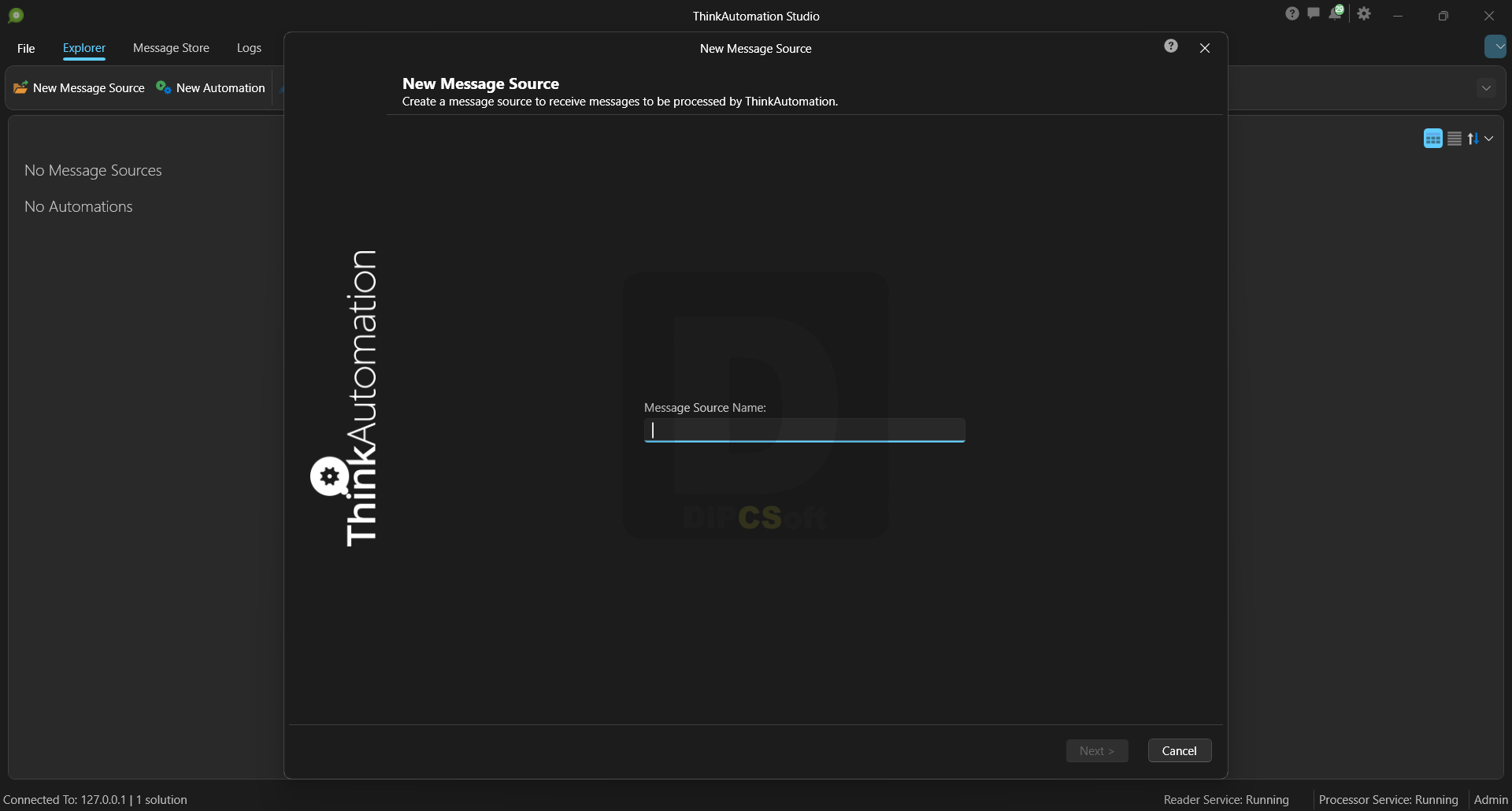Switch to the Explorer tab
Image resolution: width=1512 pixels, height=811 pixels.
pos(84,48)
